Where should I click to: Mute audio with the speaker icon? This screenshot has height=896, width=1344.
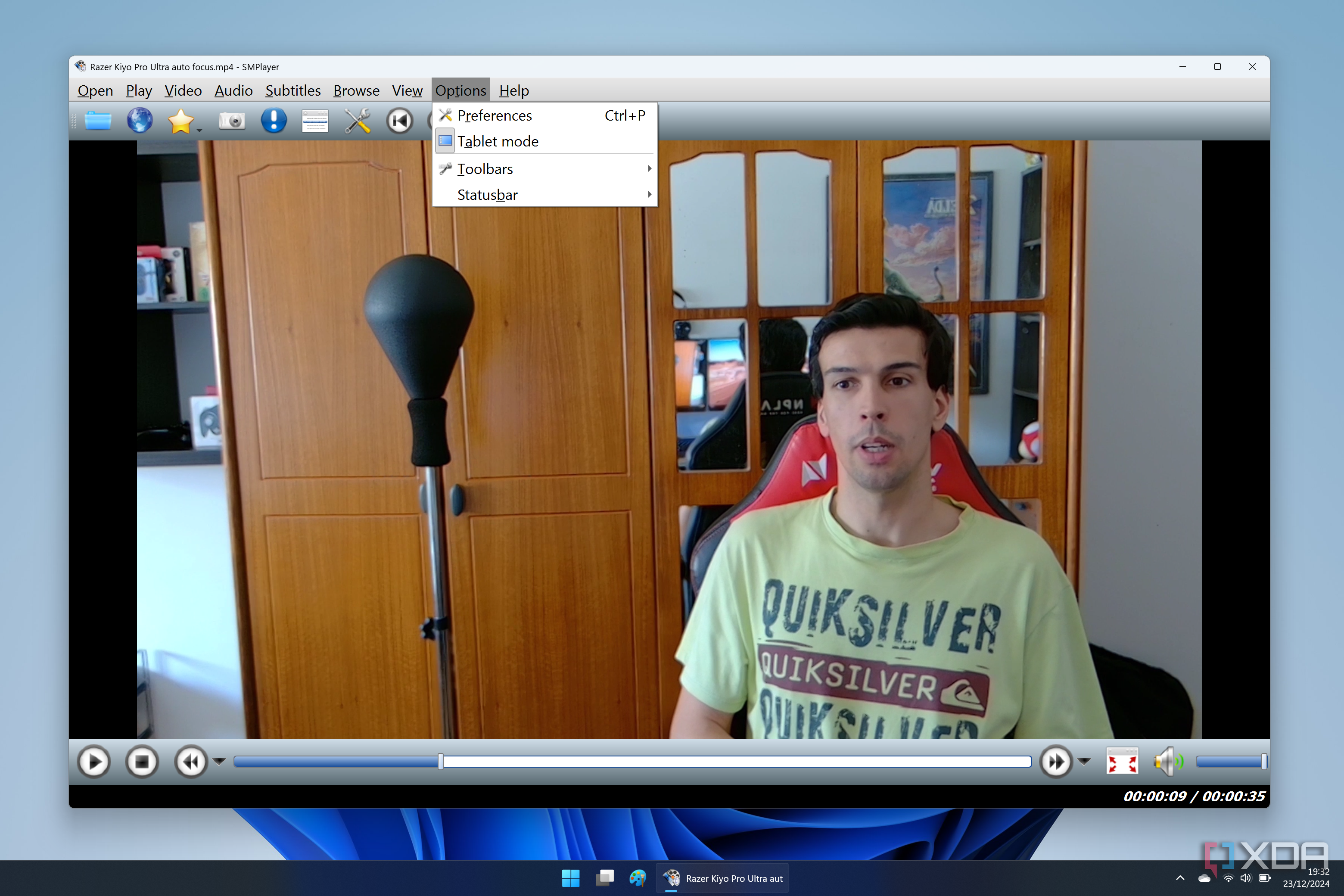click(x=1168, y=761)
